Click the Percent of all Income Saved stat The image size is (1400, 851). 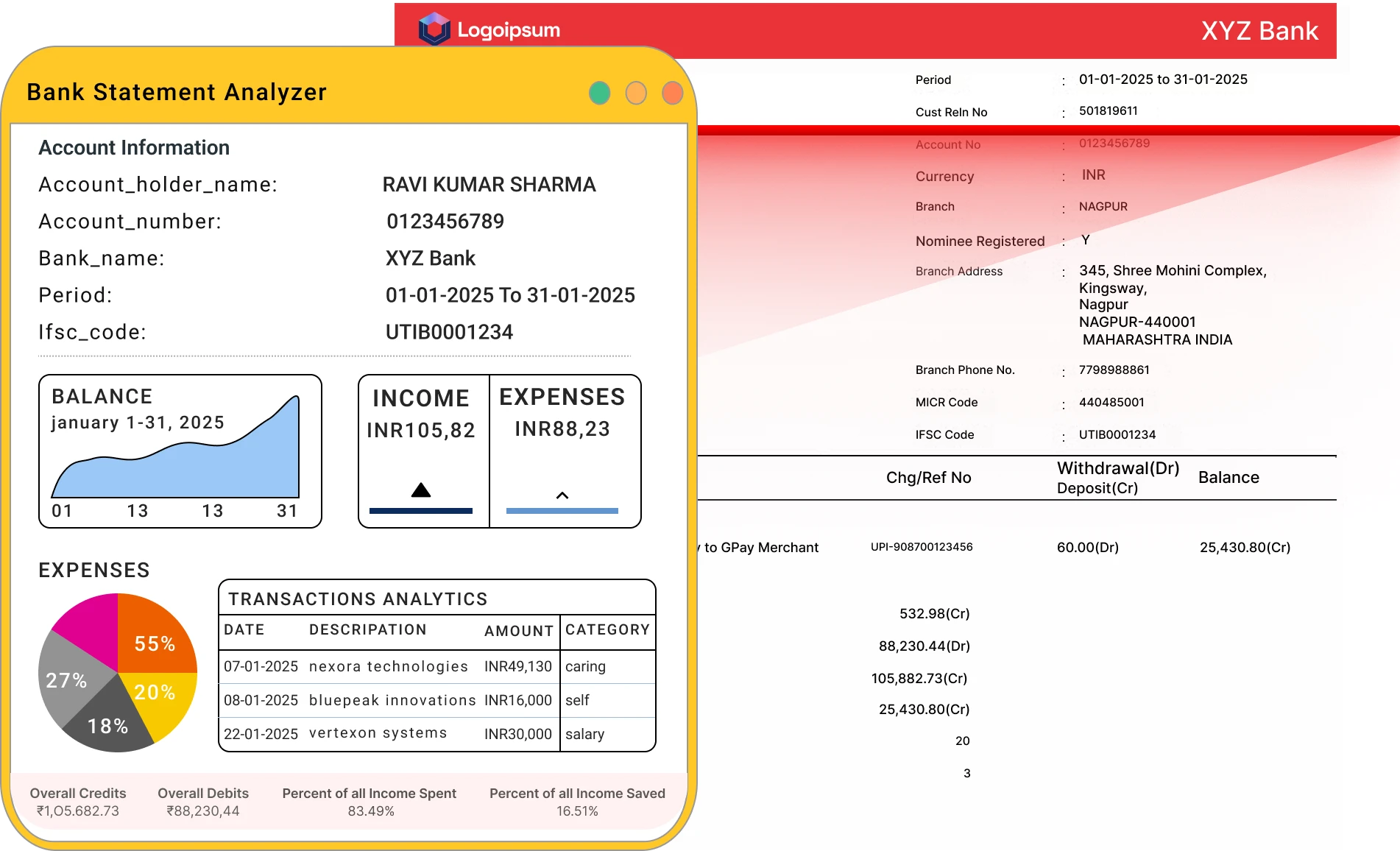(x=577, y=802)
